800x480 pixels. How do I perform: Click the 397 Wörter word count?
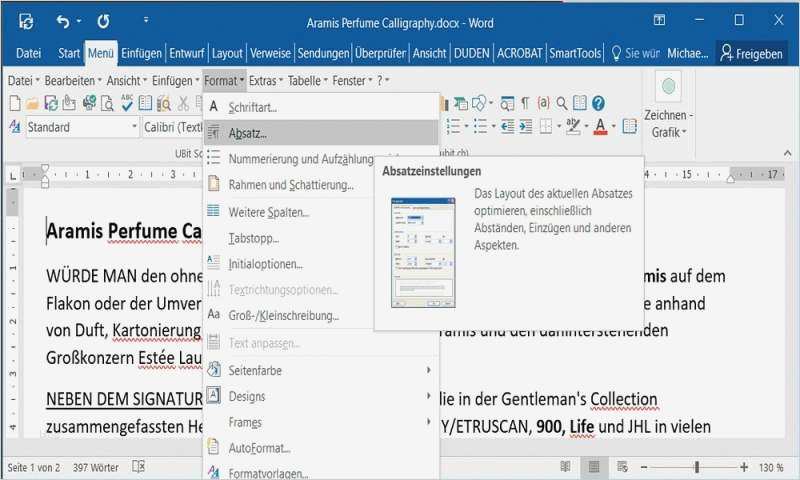[95, 467]
